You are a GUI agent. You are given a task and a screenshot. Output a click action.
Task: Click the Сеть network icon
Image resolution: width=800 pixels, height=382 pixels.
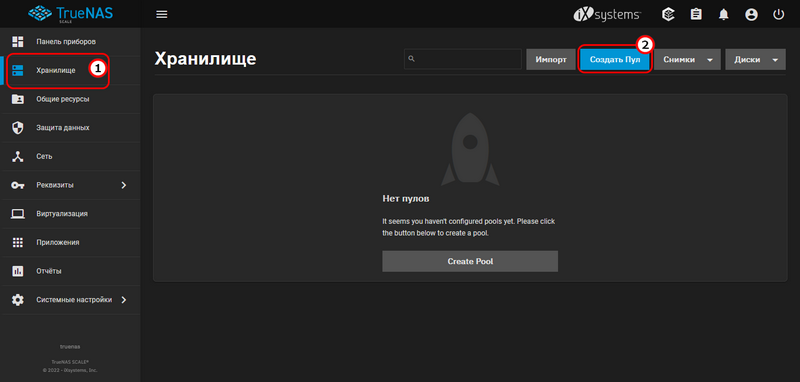click(x=18, y=156)
